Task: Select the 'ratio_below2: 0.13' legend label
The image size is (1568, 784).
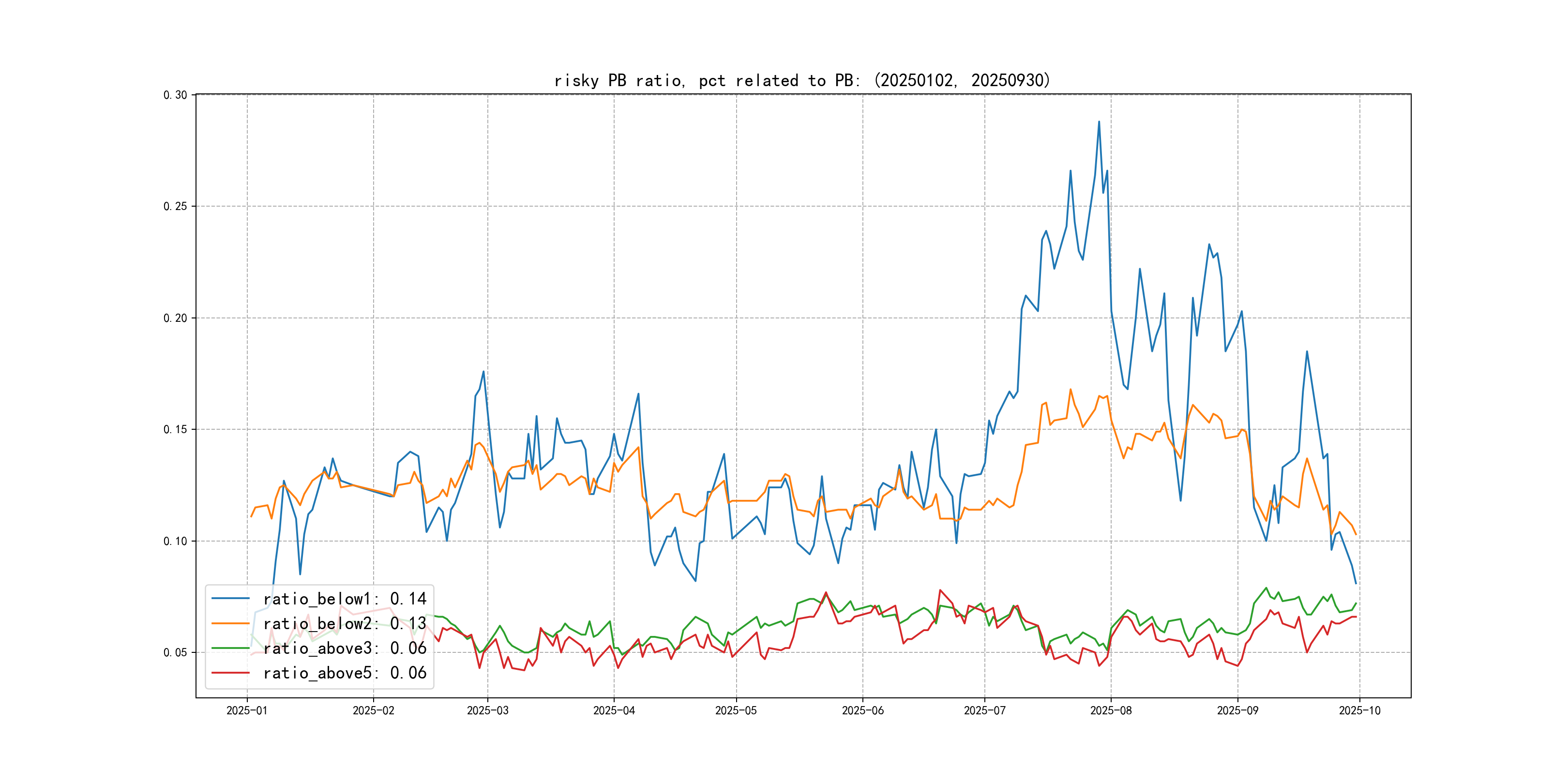Action: point(345,623)
